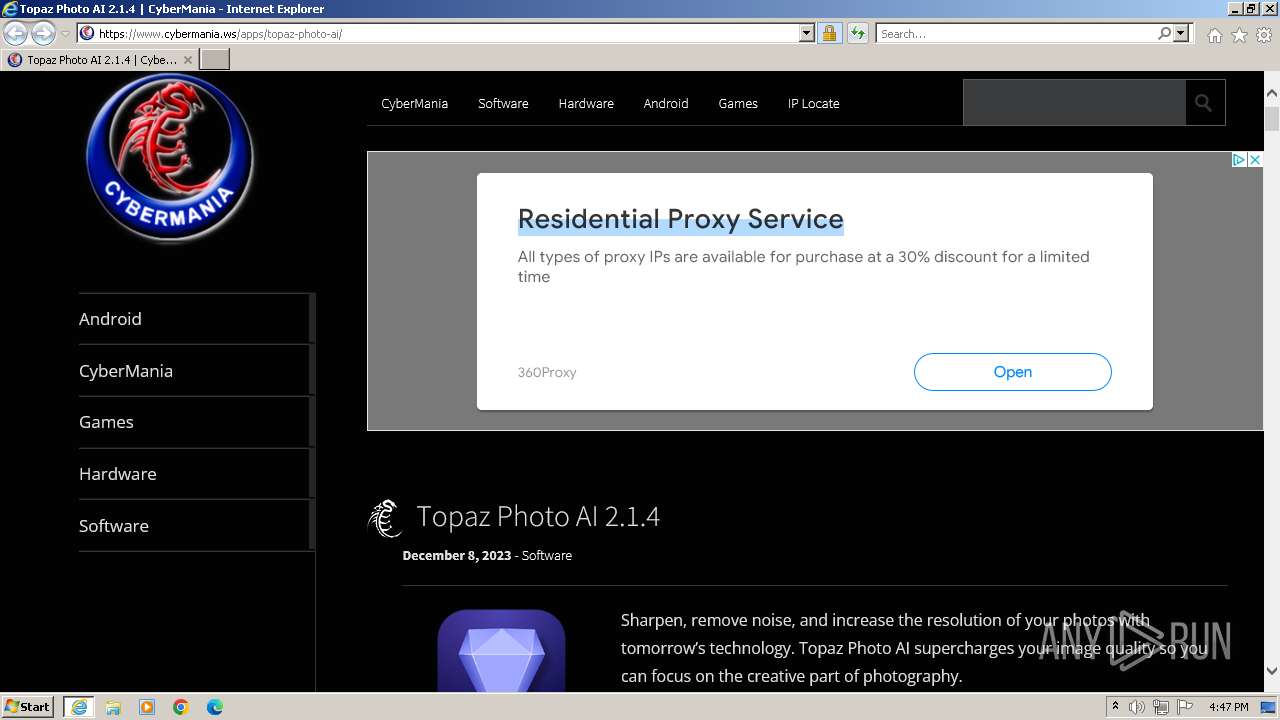The image size is (1280, 720).
Task: Open the Windows Start button
Action: [28, 707]
